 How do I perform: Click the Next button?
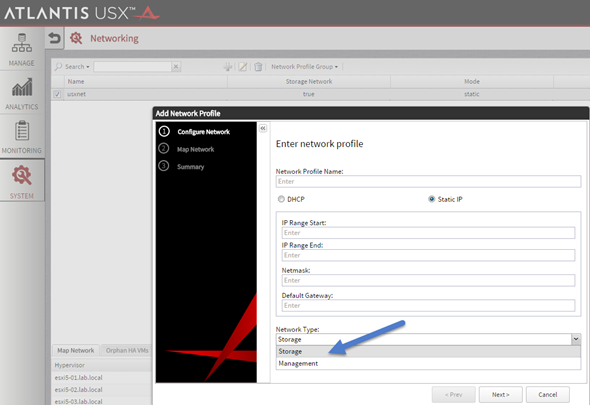[x=500, y=394]
